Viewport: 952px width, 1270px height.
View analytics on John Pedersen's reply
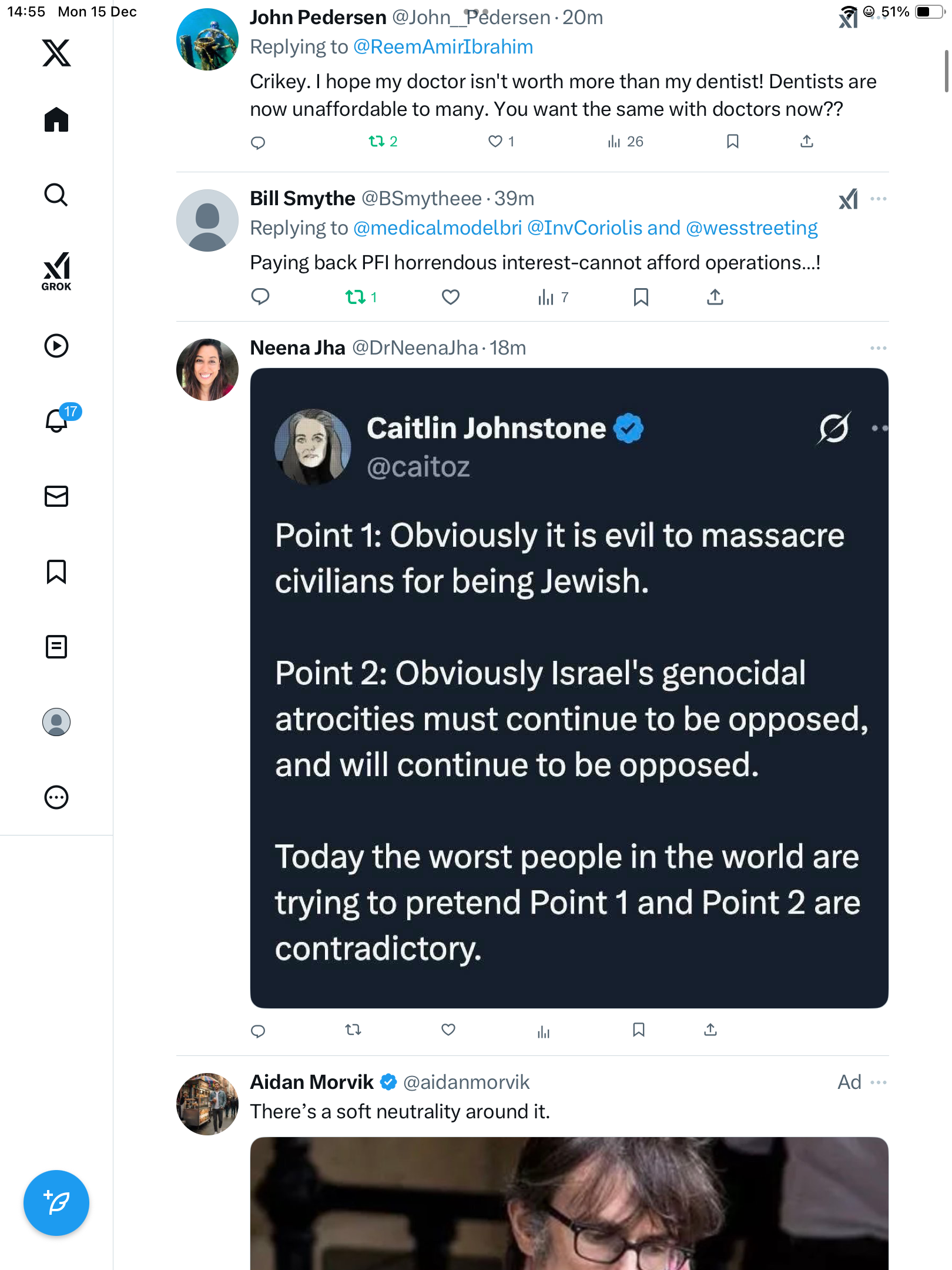pyautogui.click(x=625, y=141)
